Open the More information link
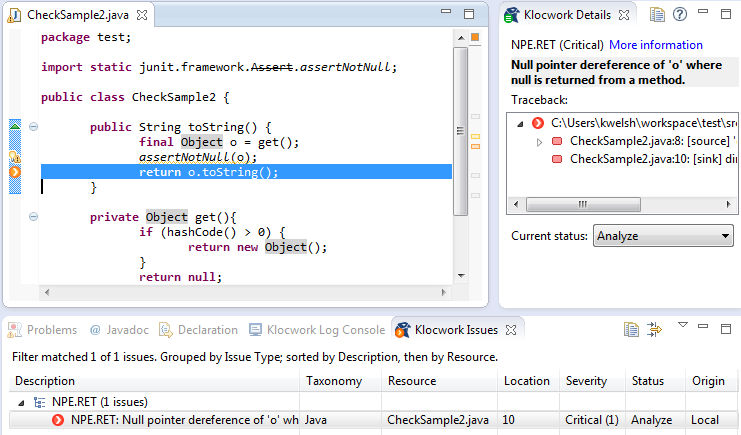Viewport: 741px width, 435px height. coord(655,45)
